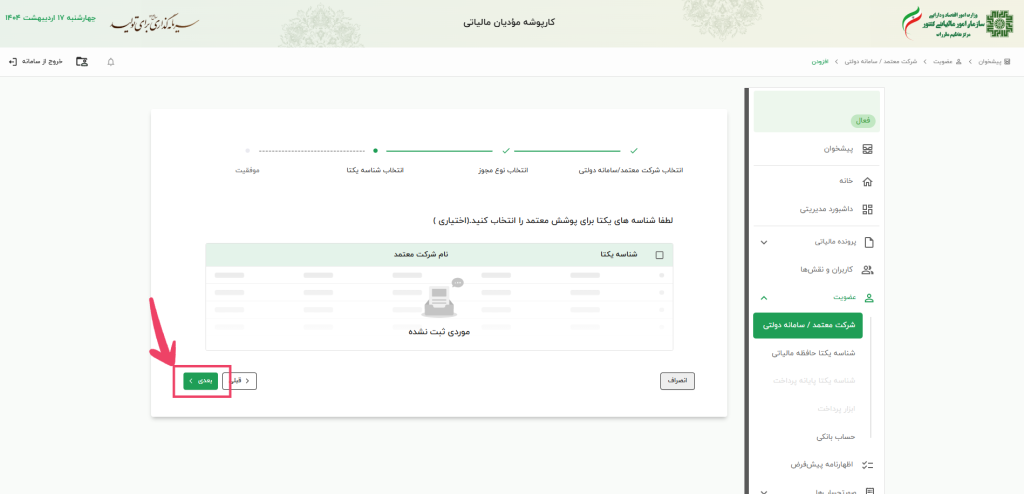Click the checklist icon beside اظهارنامه پیش‌فرض

[x=867, y=465]
